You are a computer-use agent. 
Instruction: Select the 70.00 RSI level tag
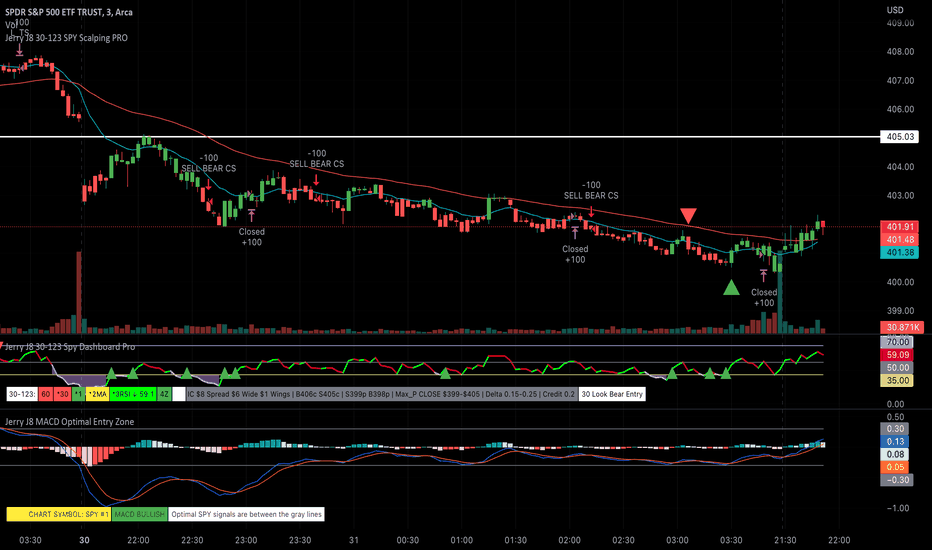tap(898, 342)
